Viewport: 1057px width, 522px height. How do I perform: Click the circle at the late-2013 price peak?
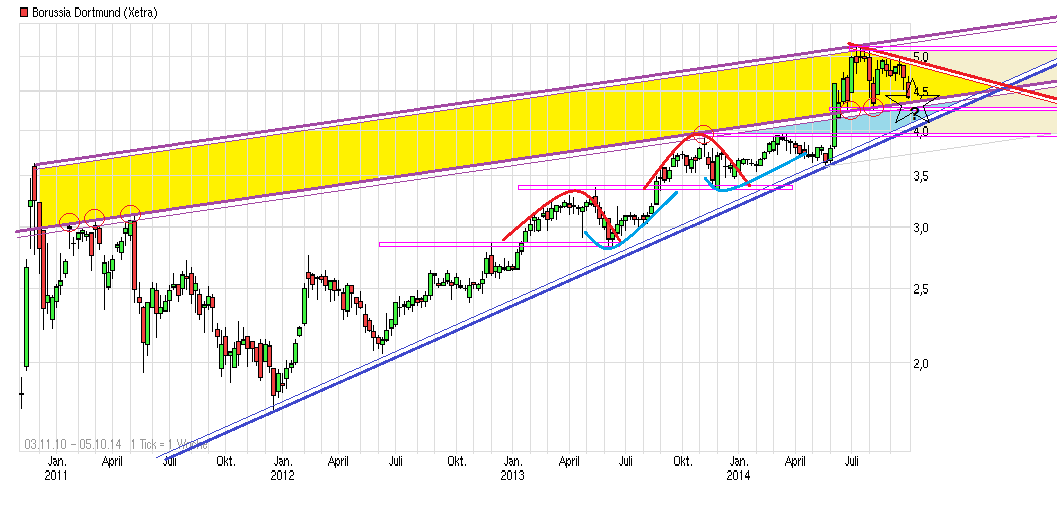coord(704,134)
